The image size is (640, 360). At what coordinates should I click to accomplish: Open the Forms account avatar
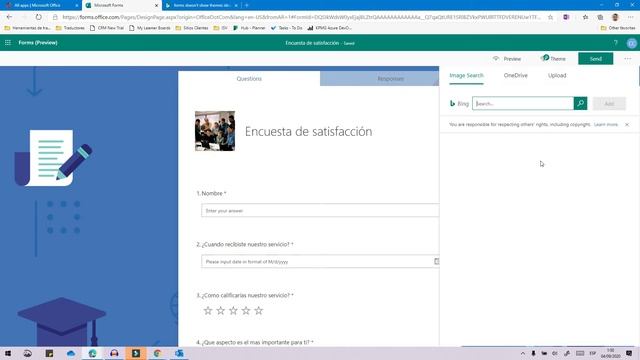[x=631, y=43]
